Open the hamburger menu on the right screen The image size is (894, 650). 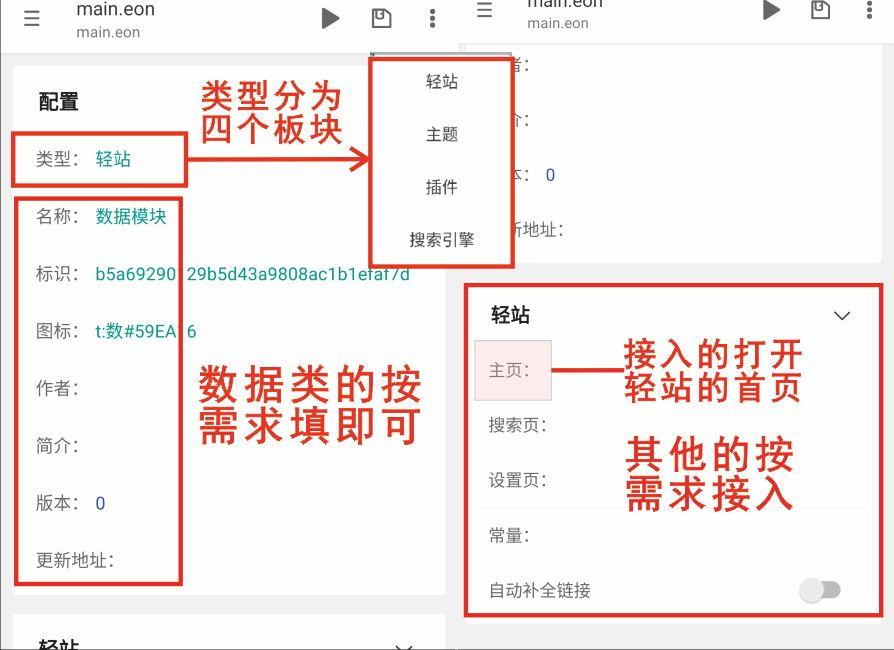click(485, 9)
